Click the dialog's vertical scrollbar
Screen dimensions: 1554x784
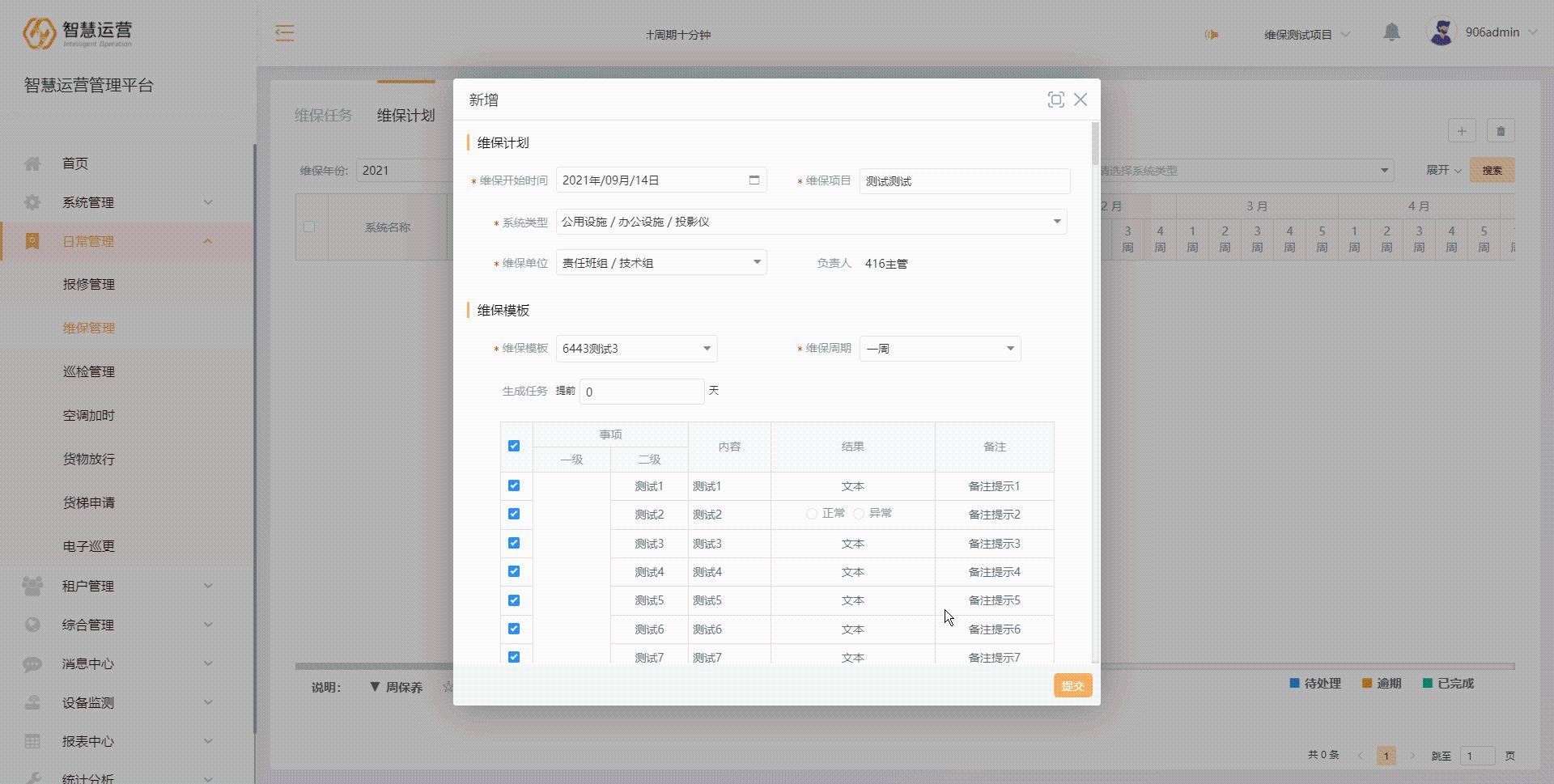pyautogui.click(x=1095, y=143)
